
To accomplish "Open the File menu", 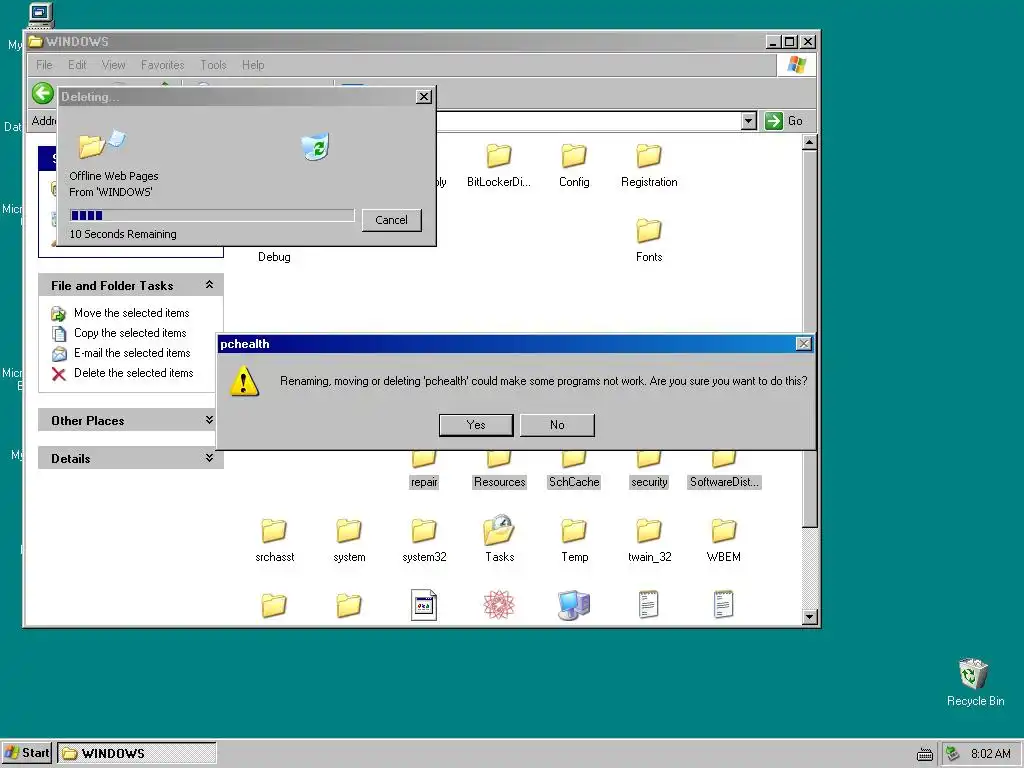I will coord(44,65).
